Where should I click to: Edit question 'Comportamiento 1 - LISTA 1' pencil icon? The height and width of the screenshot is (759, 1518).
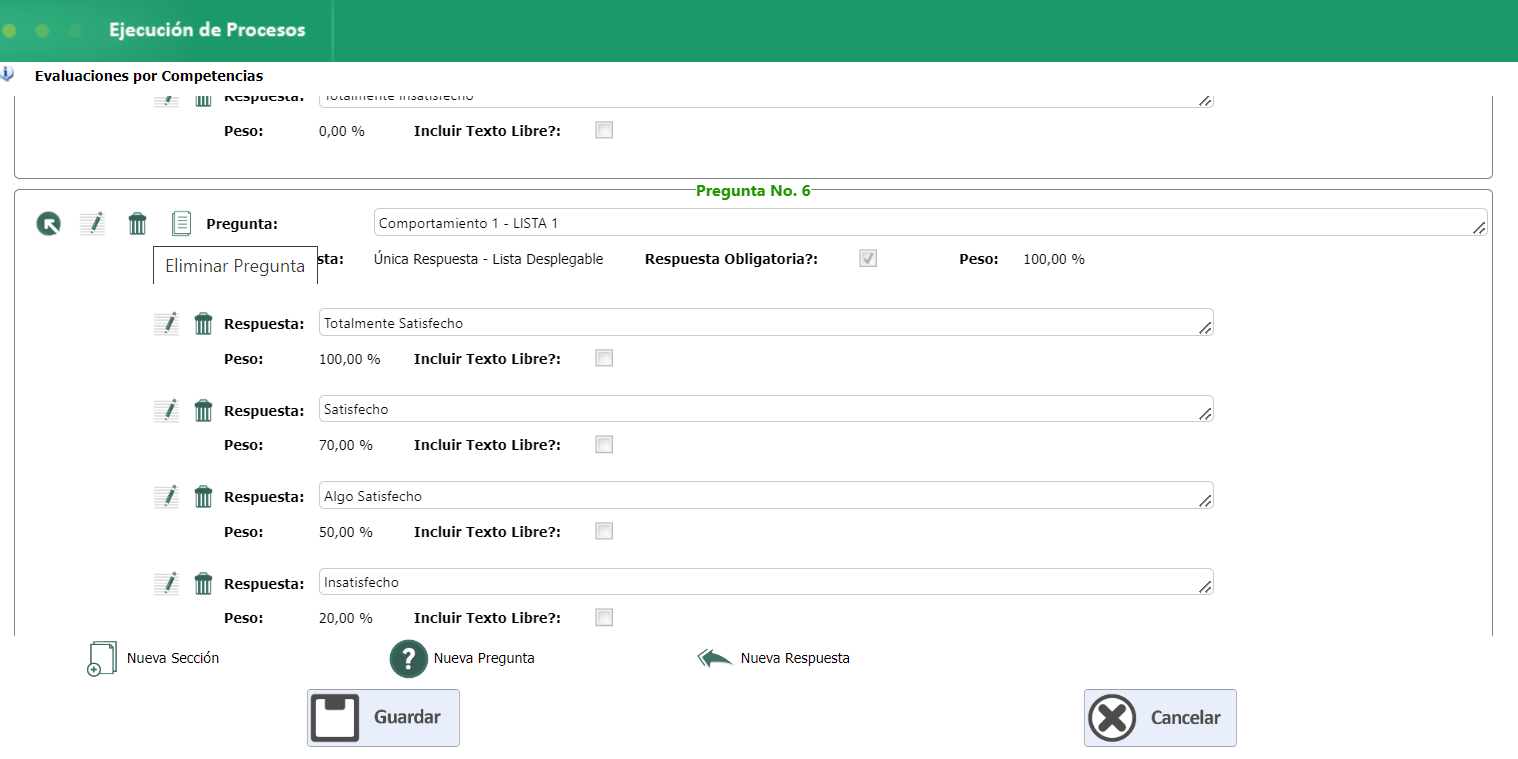pyautogui.click(x=92, y=223)
